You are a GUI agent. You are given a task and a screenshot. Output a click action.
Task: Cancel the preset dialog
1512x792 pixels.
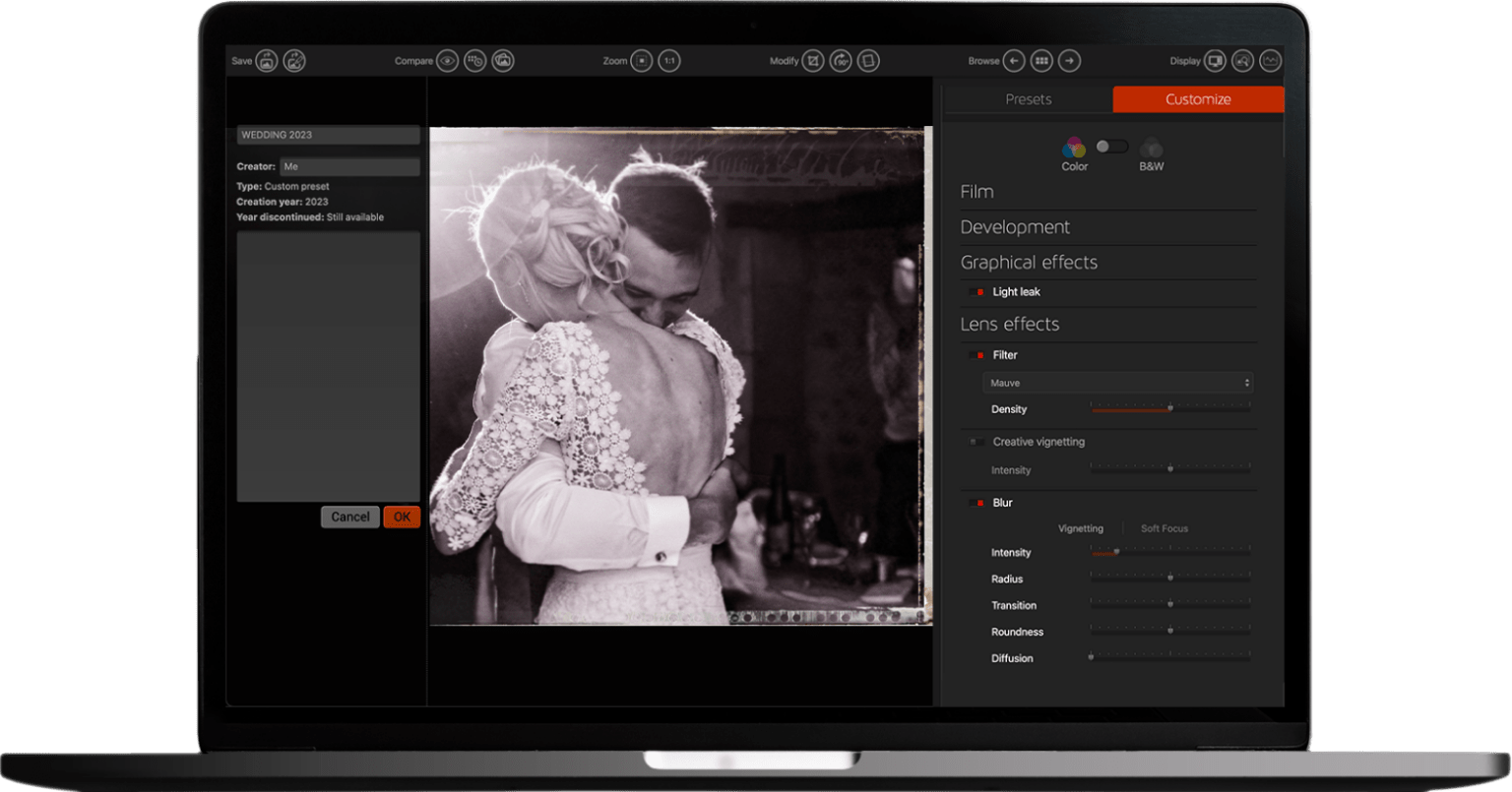click(x=349, y=517)
